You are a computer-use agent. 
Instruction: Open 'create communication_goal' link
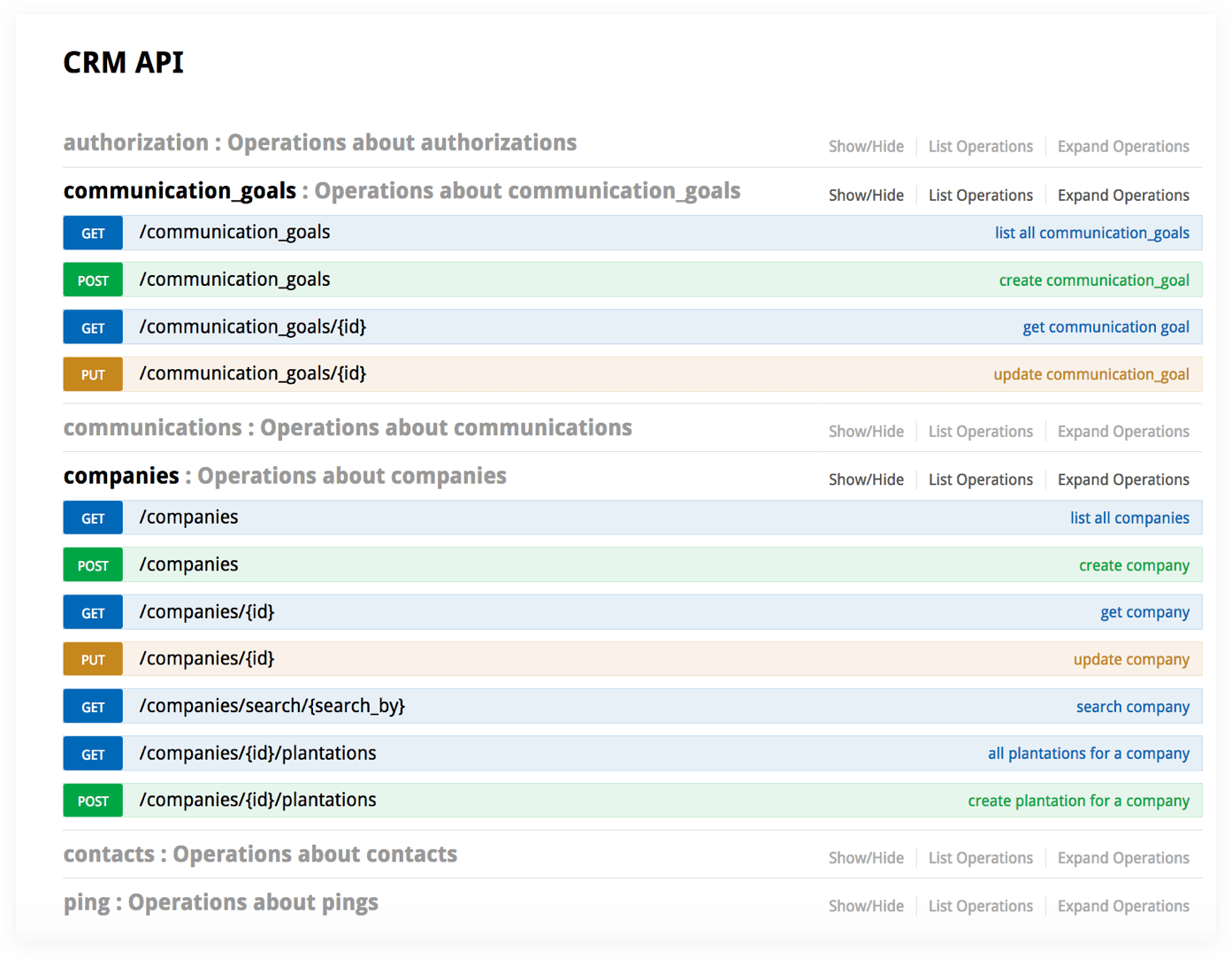pyautogui.click(x=1094, y=280)
